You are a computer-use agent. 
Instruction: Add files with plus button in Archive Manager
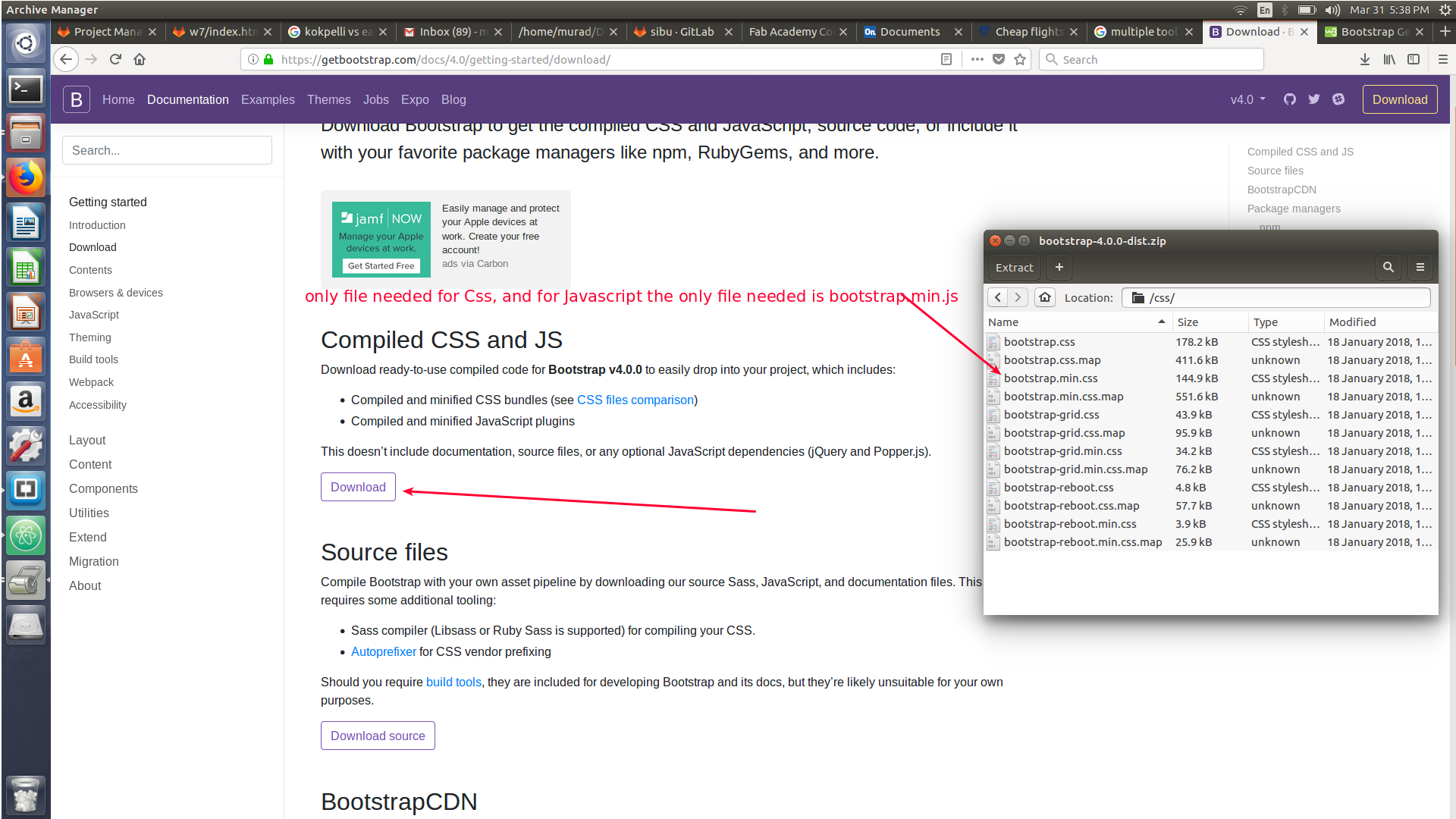(1059, 267)
